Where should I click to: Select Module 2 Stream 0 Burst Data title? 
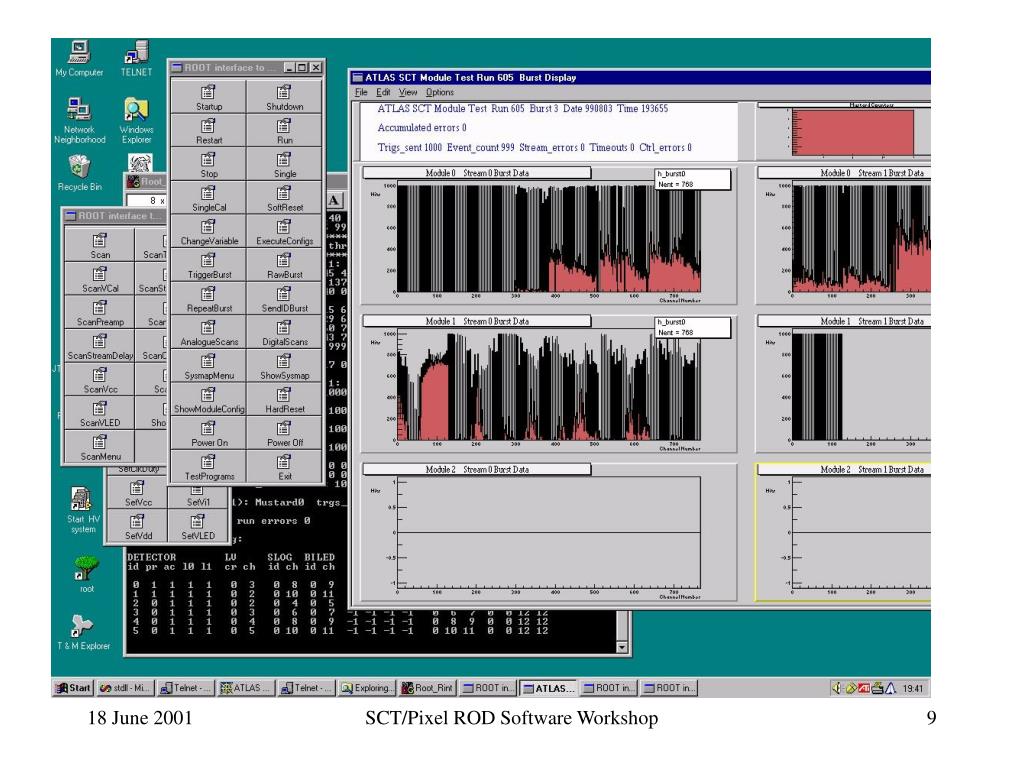click(x=477, y=470)
